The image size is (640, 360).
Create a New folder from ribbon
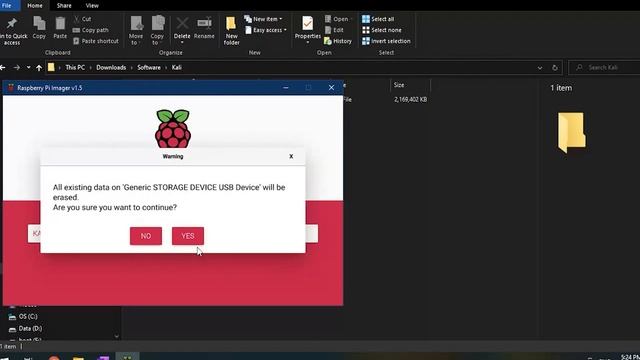(x=231, y=31)
